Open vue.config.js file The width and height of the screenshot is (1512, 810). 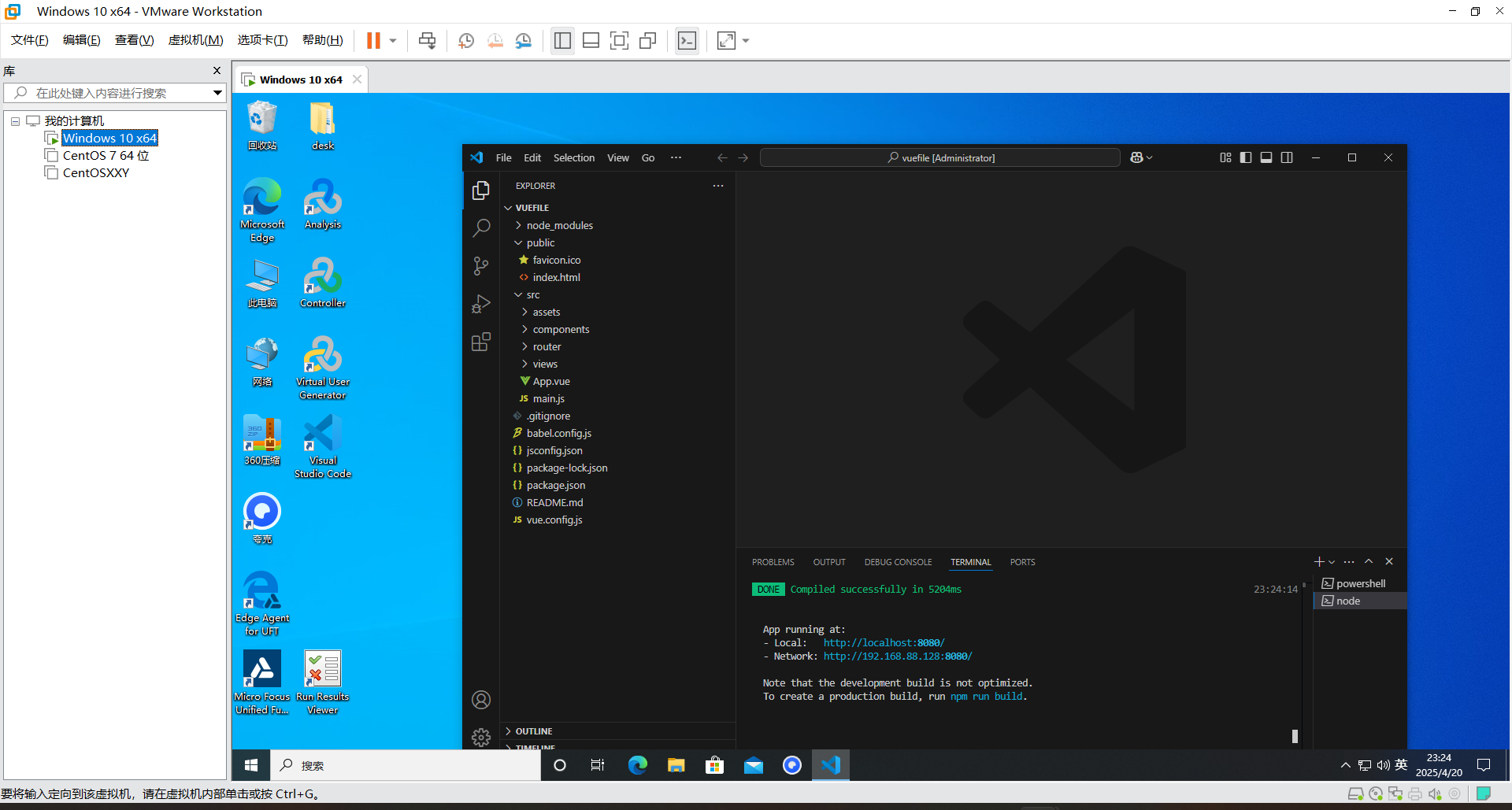click(617, 520)
